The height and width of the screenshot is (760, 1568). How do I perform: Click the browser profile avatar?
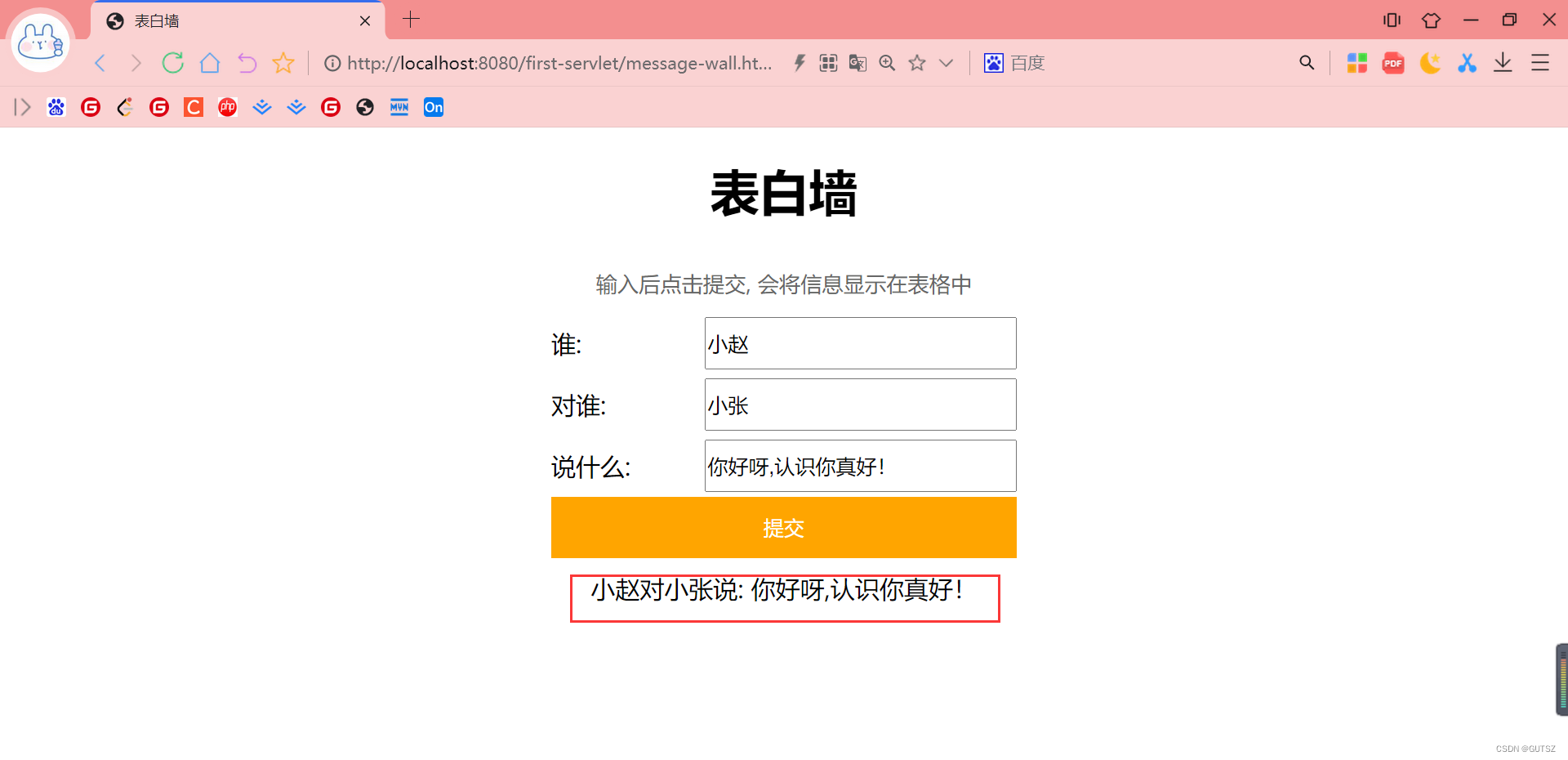(x=40, y=41)
